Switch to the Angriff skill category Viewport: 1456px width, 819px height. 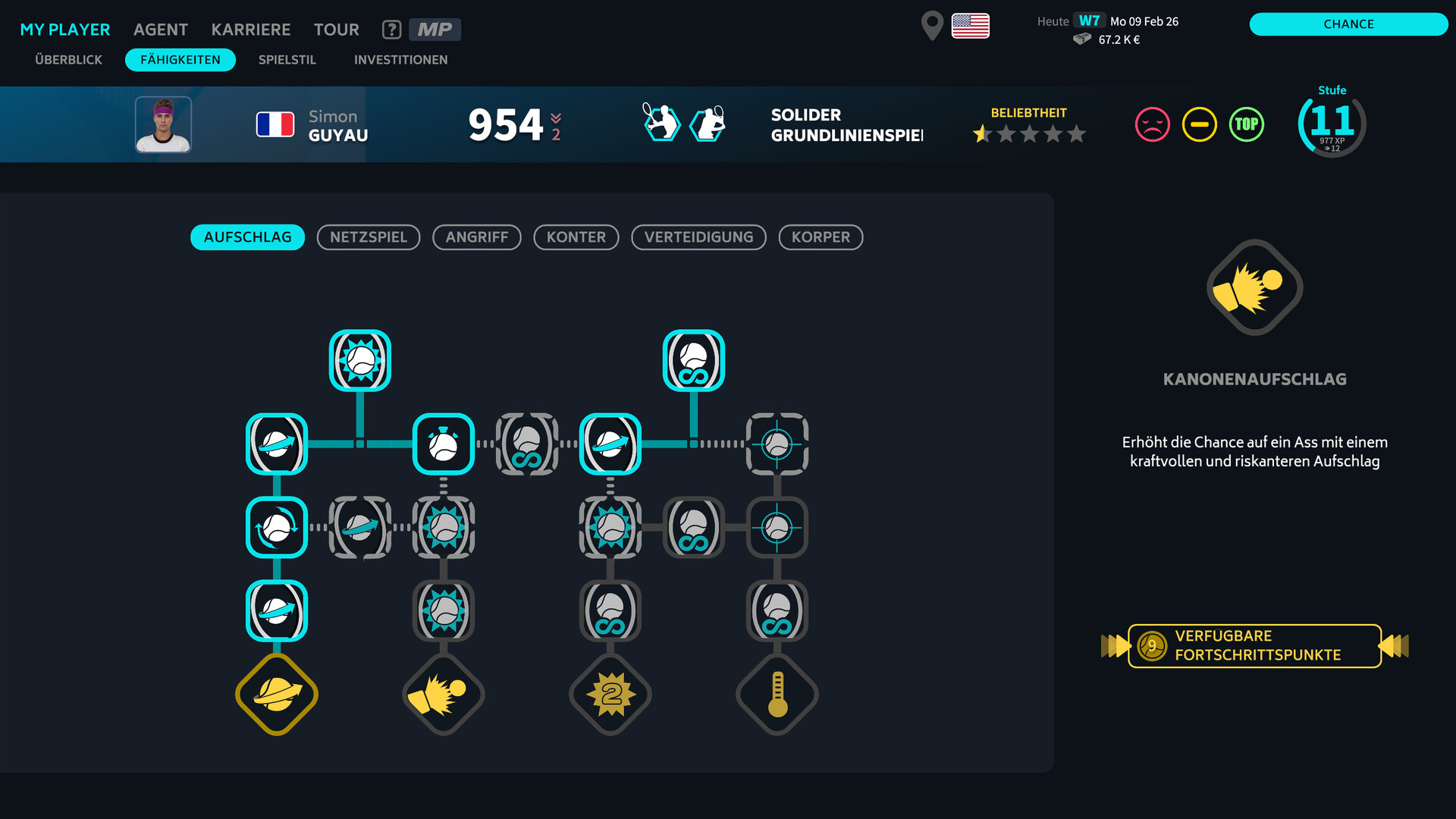pyautogui.click(x=477, y=237)
